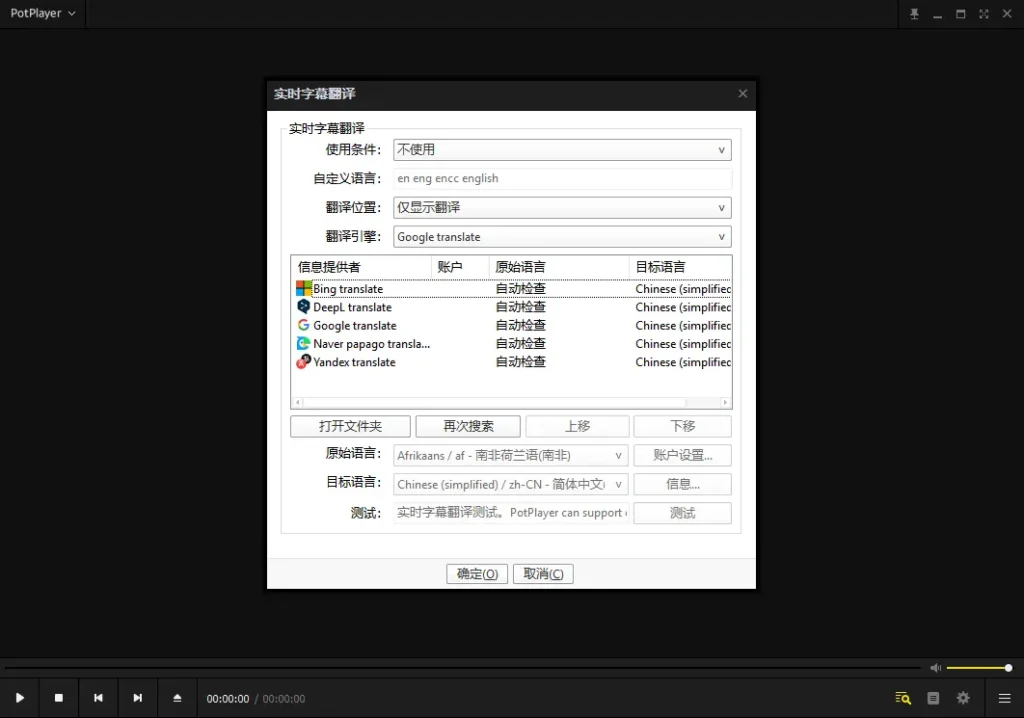Click the Naver papago icon
The image size is (1024, 718).
pos(304,343)
